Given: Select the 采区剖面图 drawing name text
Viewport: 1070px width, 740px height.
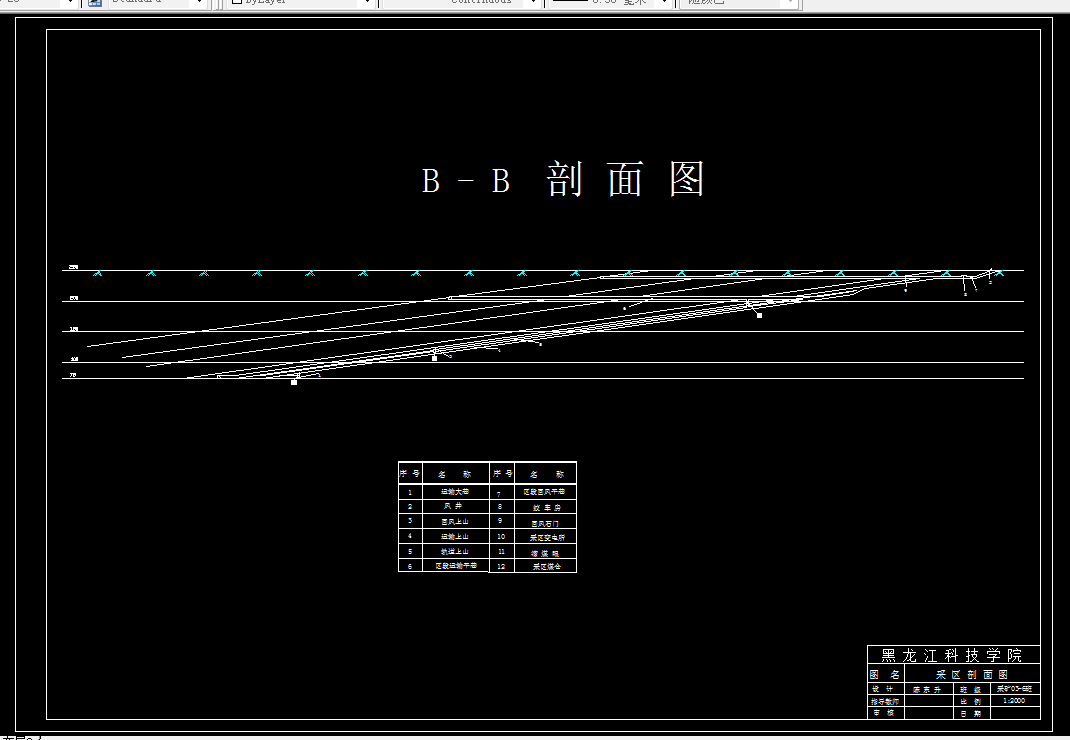Looking at the screenshot, I should point(972,674).
